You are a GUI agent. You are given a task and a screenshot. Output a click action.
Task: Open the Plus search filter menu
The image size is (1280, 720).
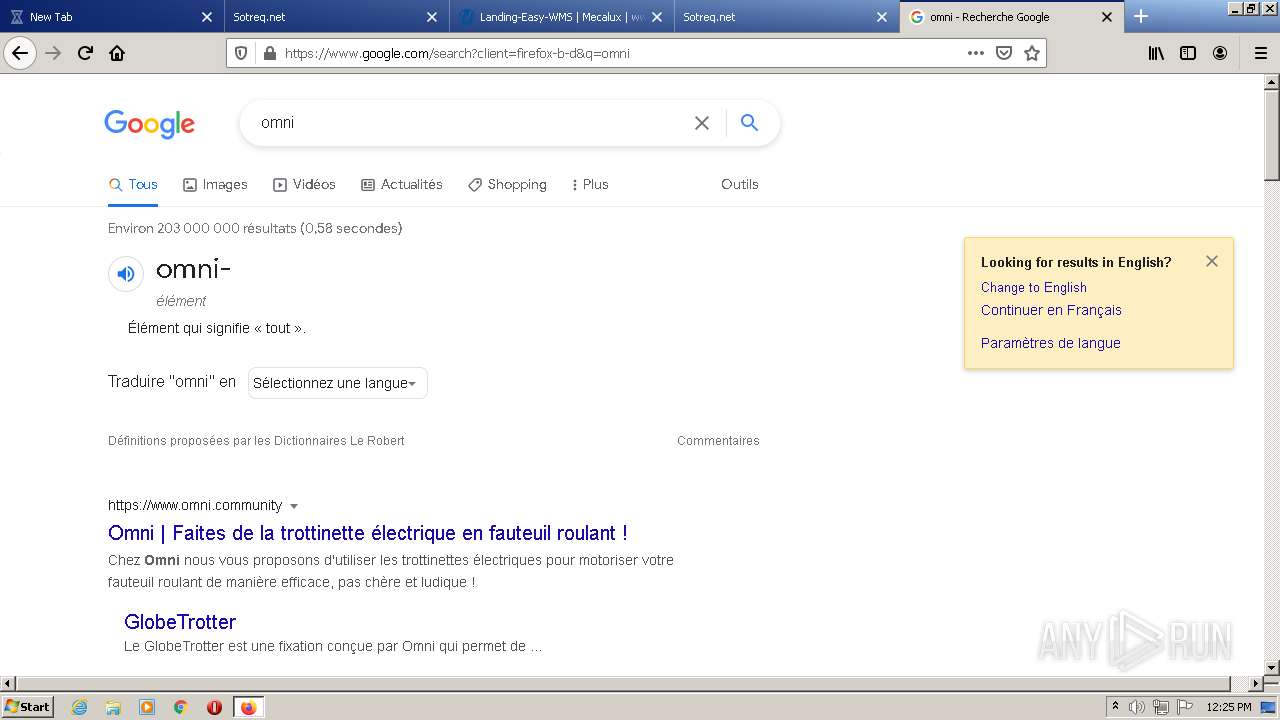(x=590, y=184)
